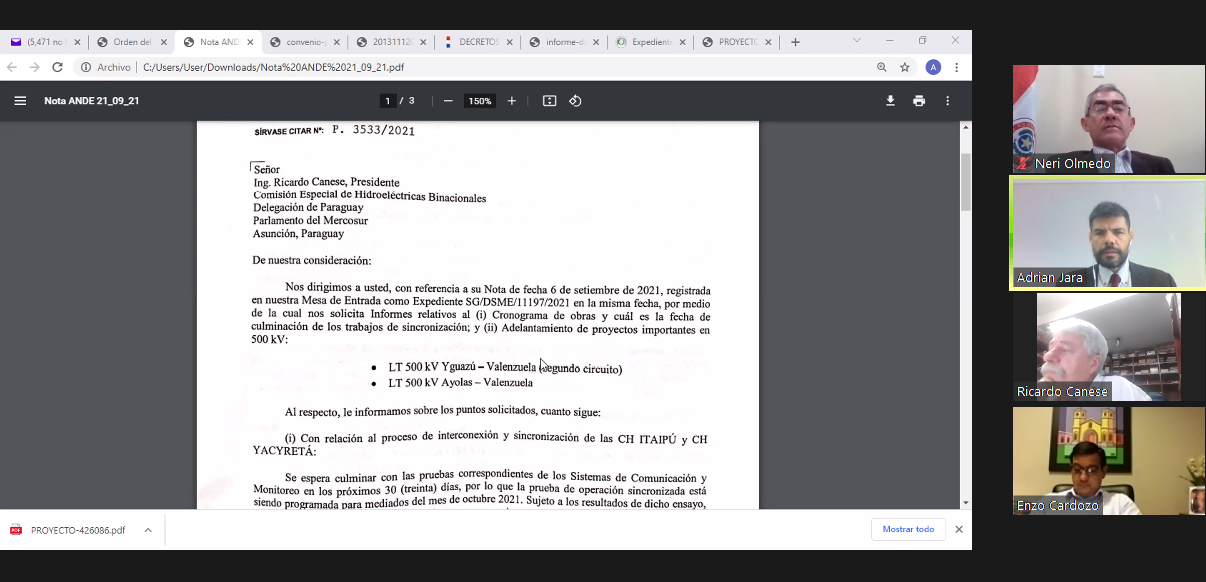1206x582 pixels.
Task: Select Enzo Cardozo video thumbnail
Action: [1109, 461]
